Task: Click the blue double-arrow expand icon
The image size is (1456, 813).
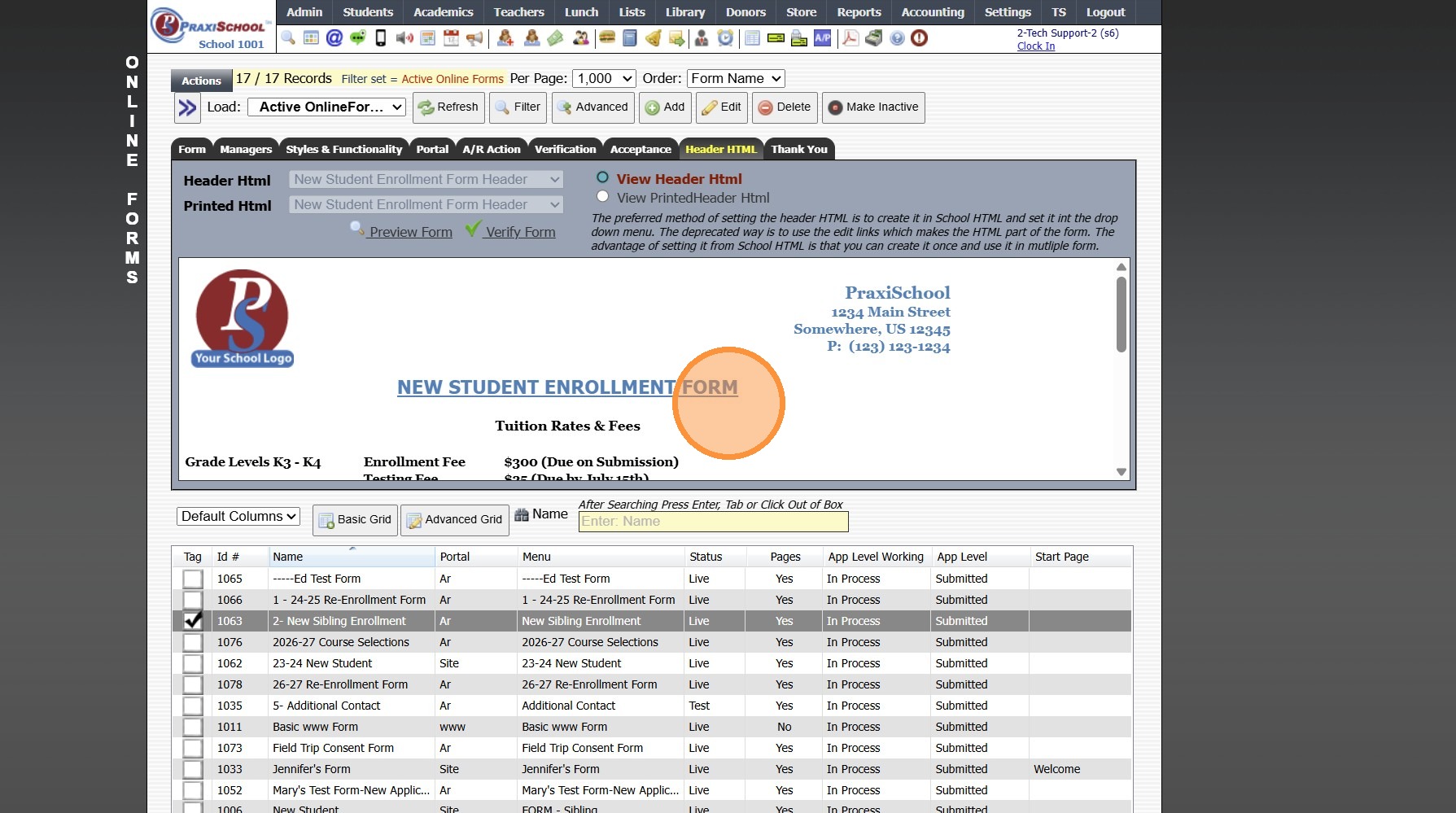Action: tap(187, 107)
